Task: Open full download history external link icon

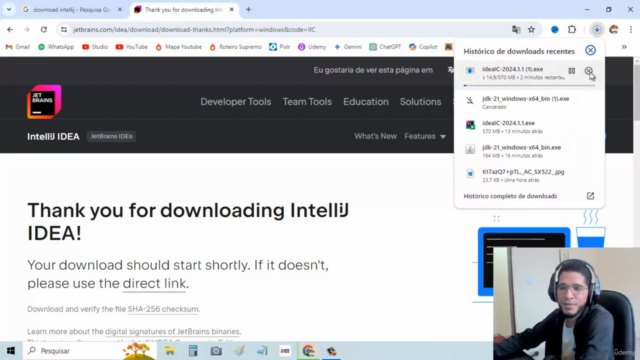Action: [x=590, y=196]
